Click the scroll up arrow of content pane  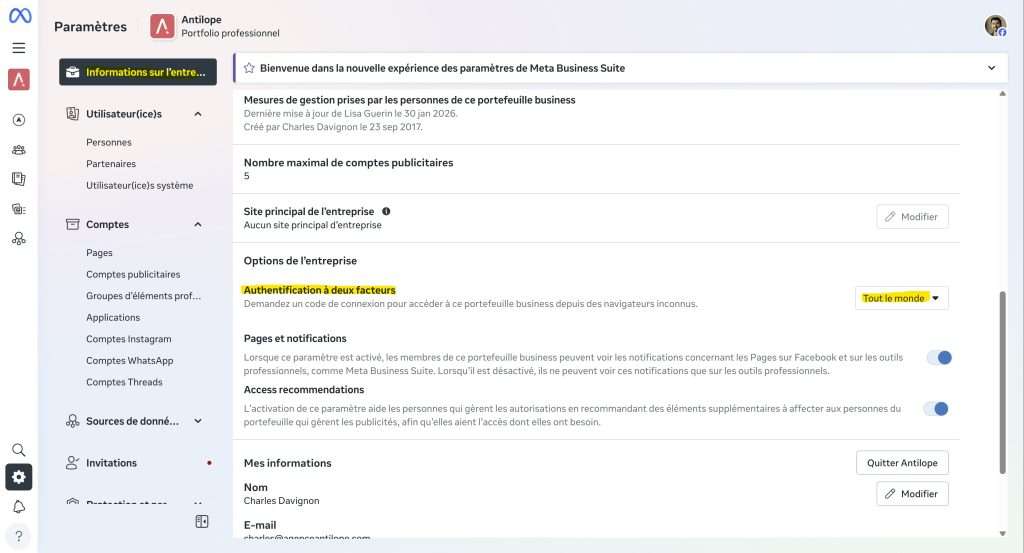tap(1002, 94)
